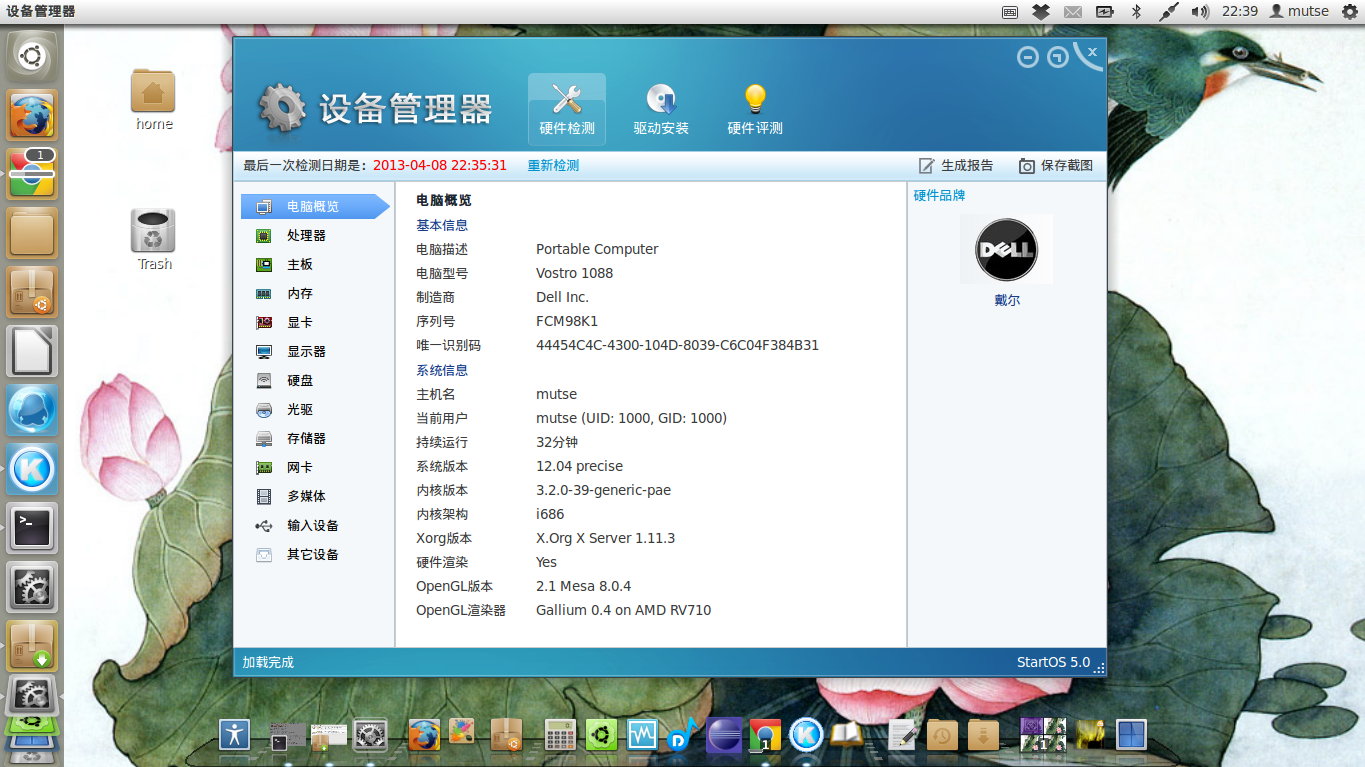Click the Device Manager gear logo
Image resolution: width=1365 pixels, height=767 pixels.
[283, 108]
